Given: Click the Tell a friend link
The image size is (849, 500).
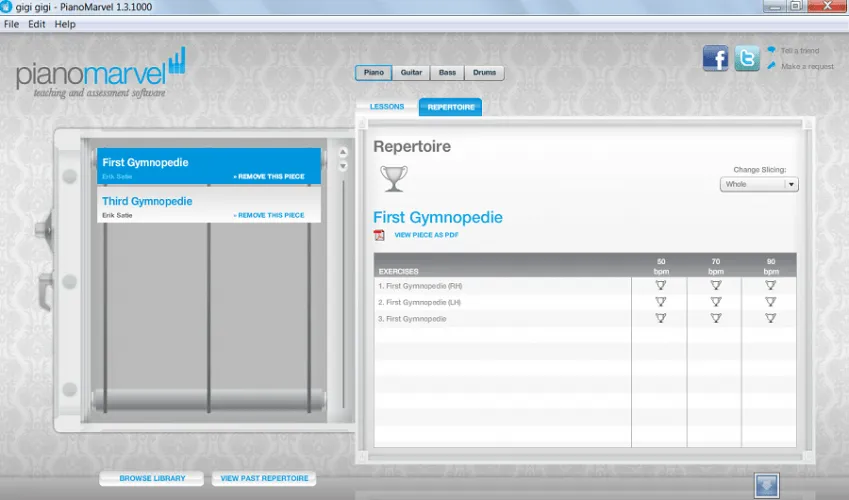Looking at the screenshot, I should (800, 50).
